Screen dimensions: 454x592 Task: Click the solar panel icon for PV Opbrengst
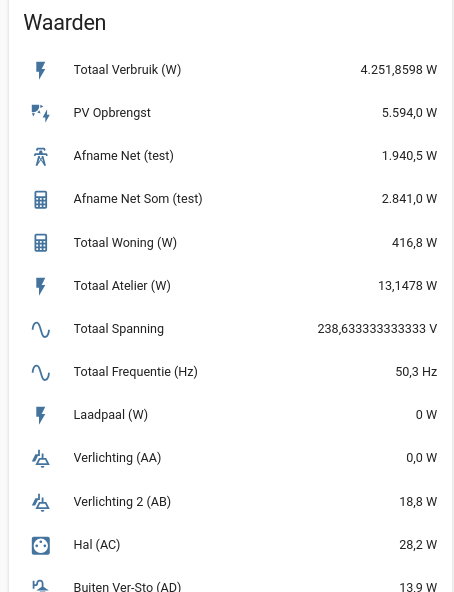[x=40, y=113]
